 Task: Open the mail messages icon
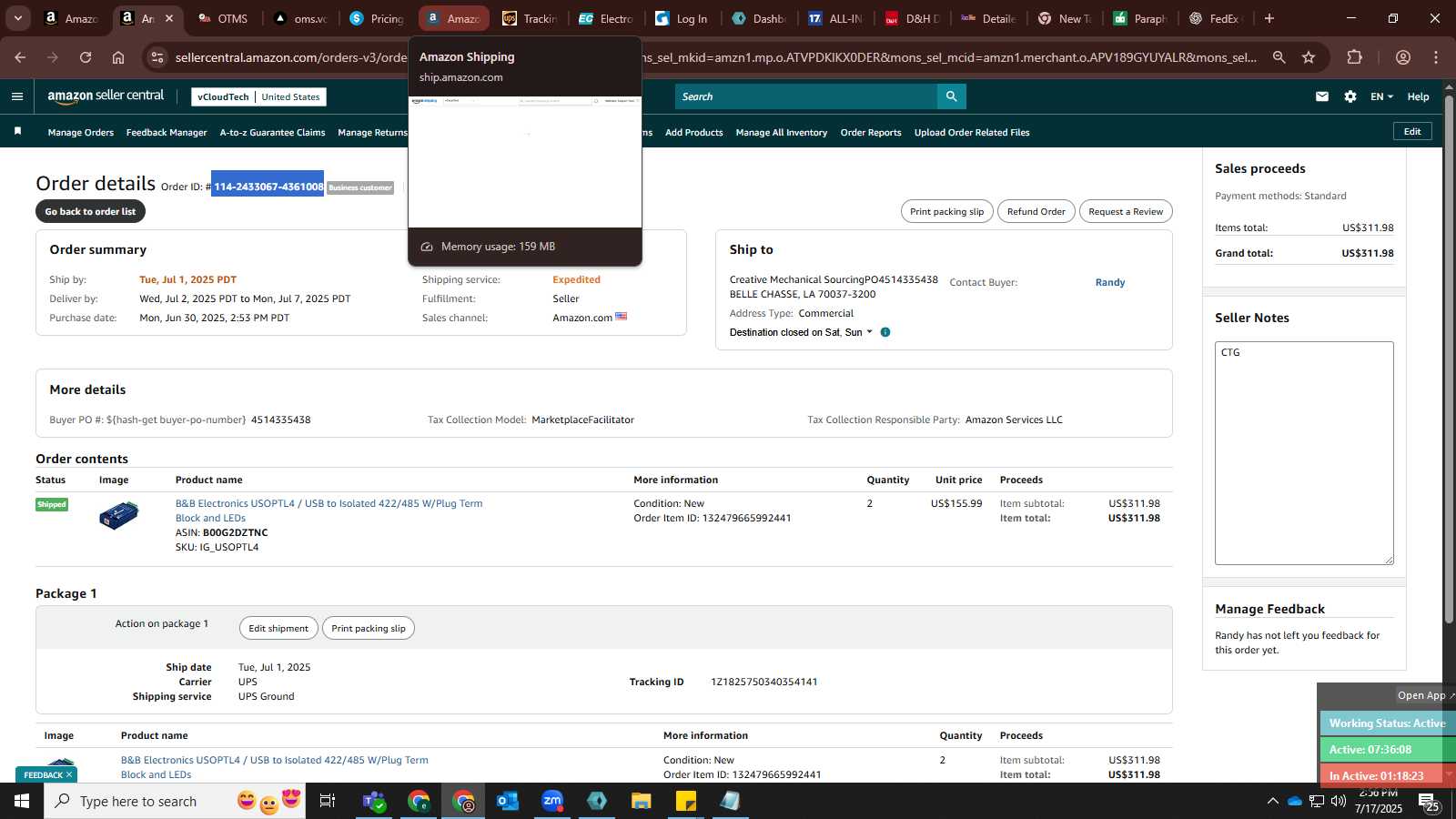[1322, 96]
